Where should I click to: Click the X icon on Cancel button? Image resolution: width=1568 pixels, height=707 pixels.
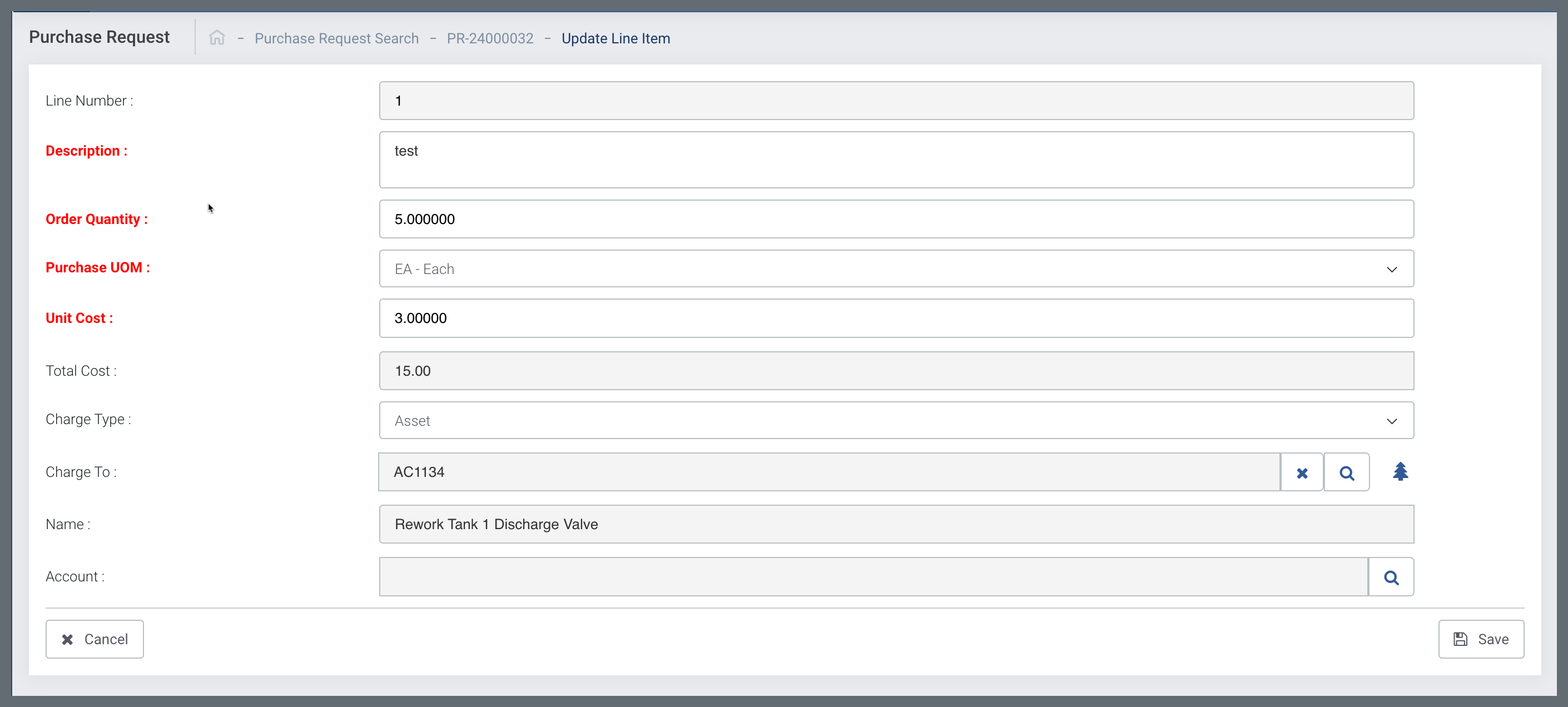(68, 639)
